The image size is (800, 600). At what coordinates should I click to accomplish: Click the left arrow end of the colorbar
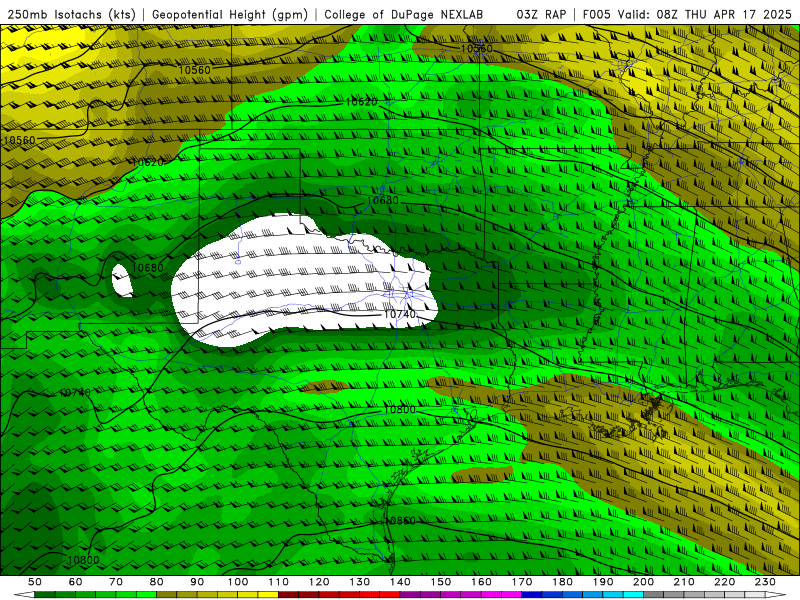pyautogui.click(x=24, y=595)
